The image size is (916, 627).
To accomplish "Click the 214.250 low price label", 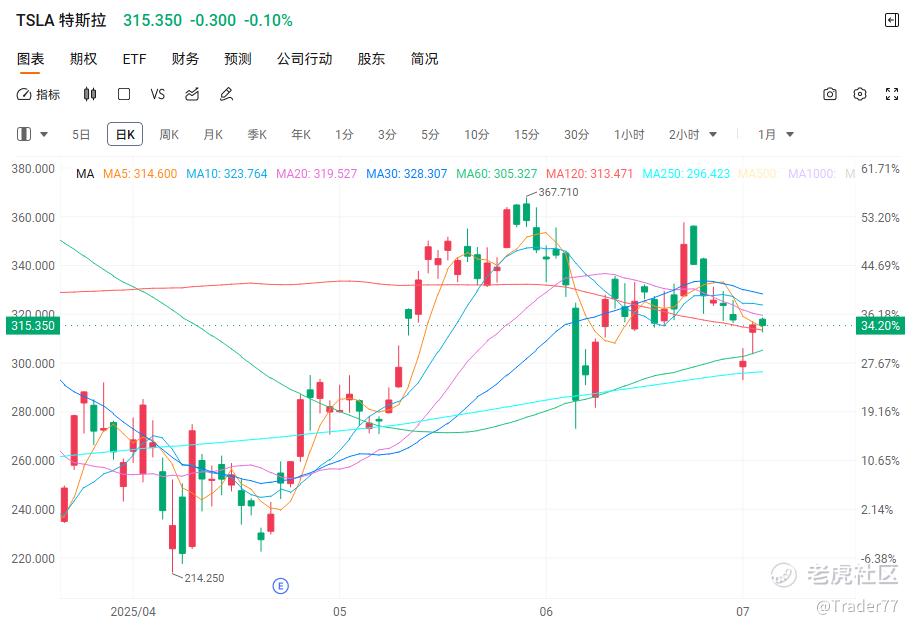I will (x=204, y=578).
